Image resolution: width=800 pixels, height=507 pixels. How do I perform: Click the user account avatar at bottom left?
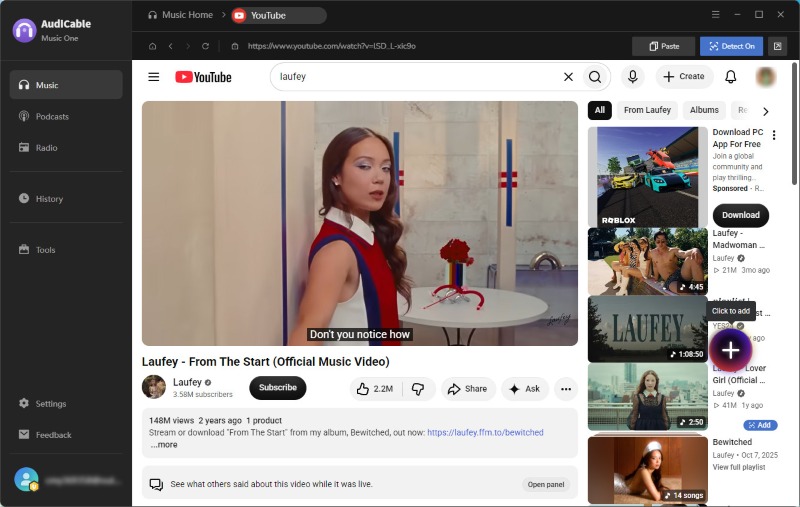26,479
